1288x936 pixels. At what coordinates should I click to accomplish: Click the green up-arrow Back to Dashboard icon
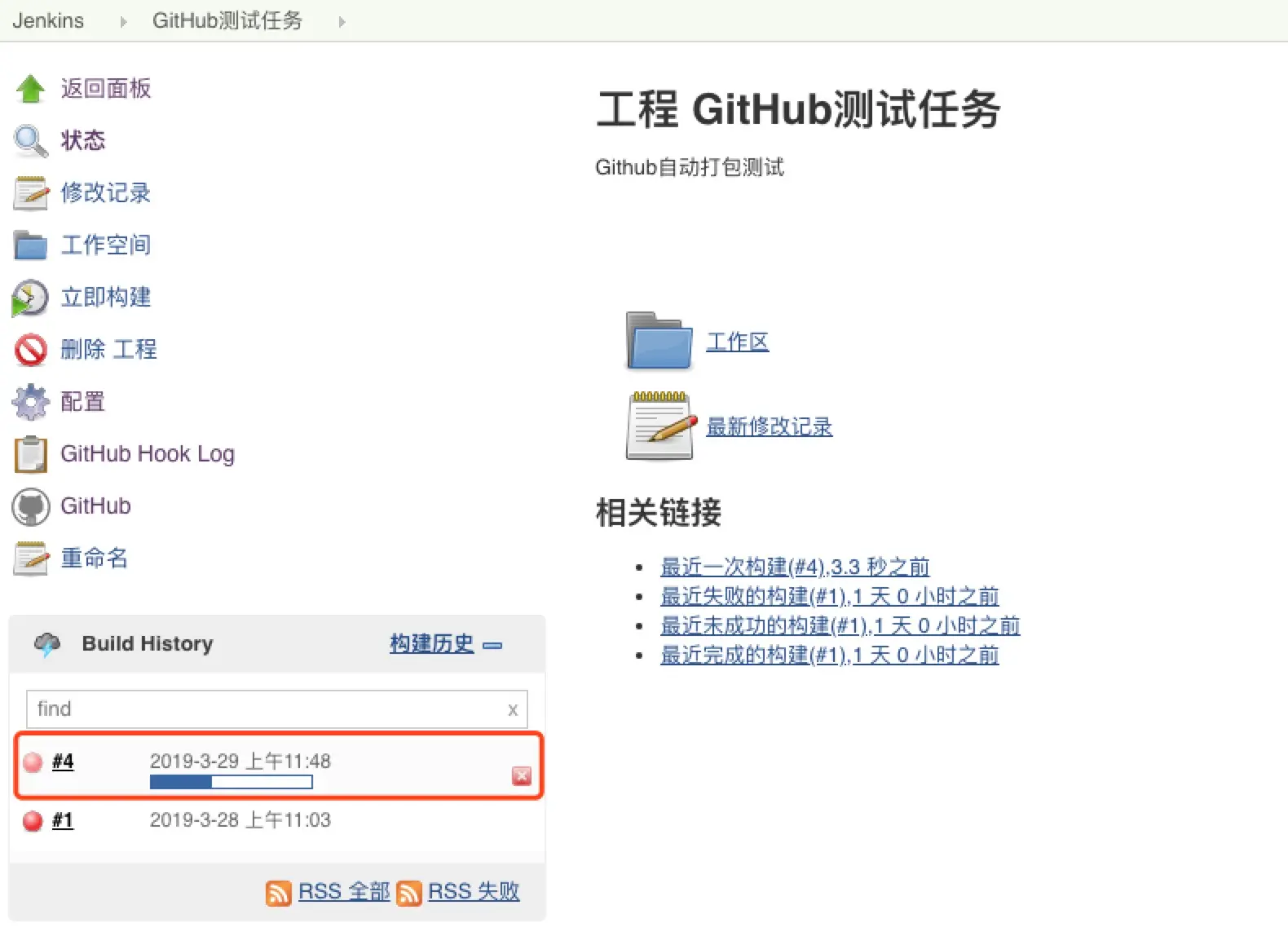(x=31, y=89)
